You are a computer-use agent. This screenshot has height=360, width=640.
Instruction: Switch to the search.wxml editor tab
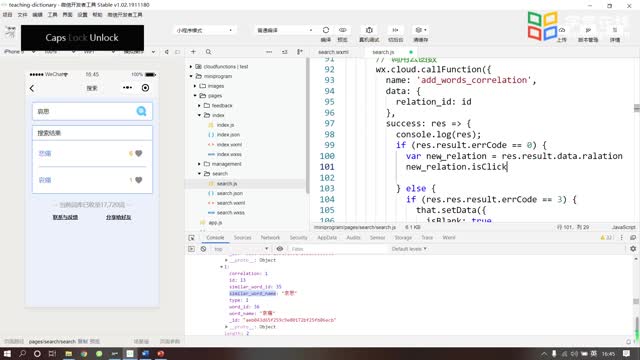[x=333, y=52]
